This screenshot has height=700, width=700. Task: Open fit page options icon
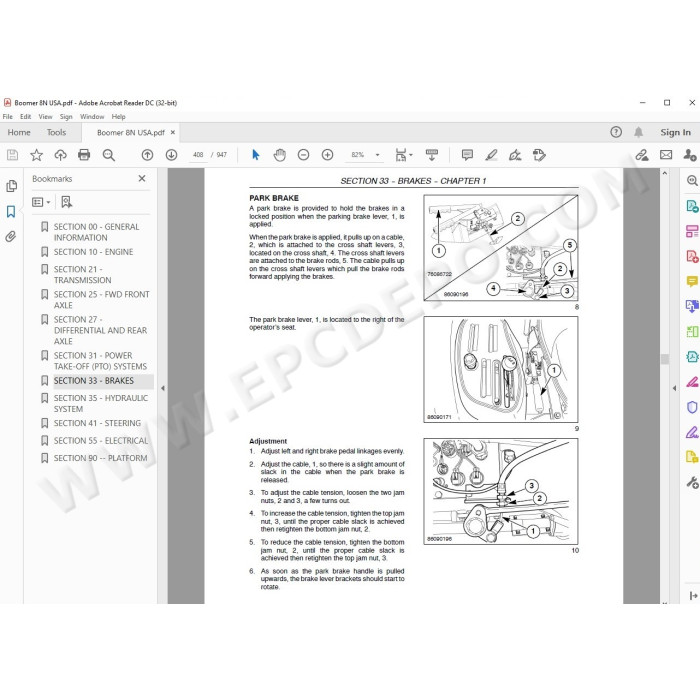(404, 155)
